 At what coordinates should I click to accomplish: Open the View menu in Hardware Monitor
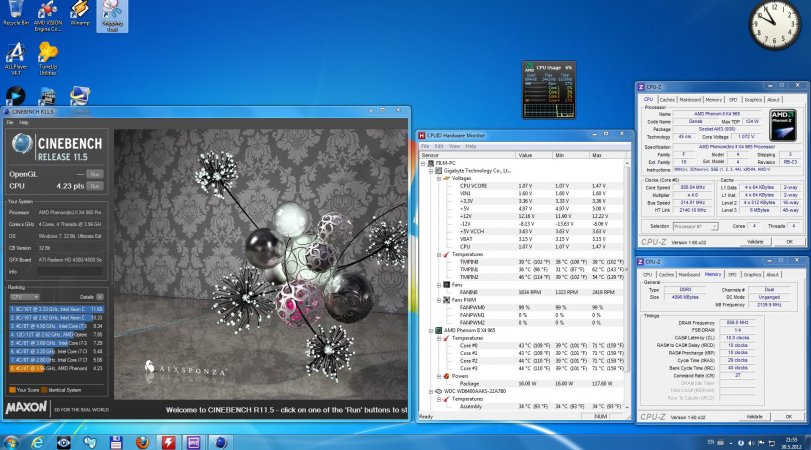click(x=454, y=146)
